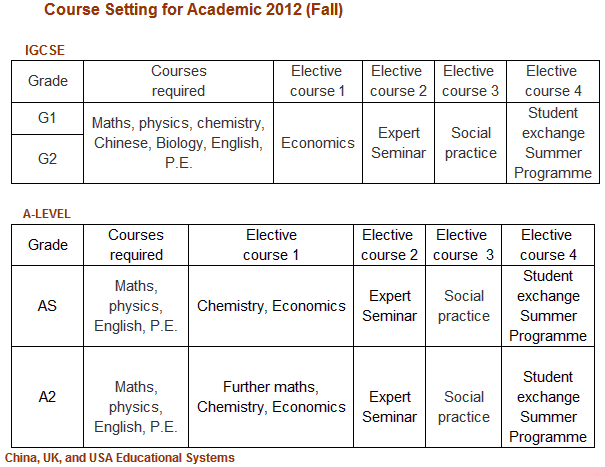Click Courses required header in A-LEVEL table
The width and height of the screenshot is (605, 467).
tap(135, 245)
